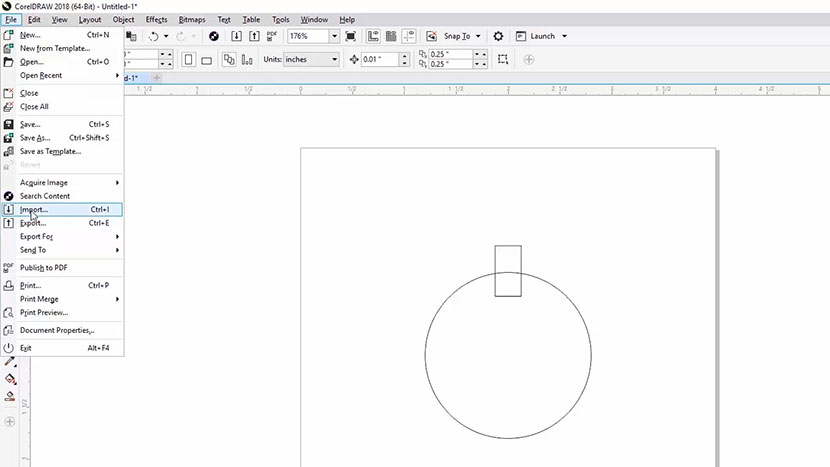
Task: Toggle the Show rulers button
Action: 373,36
